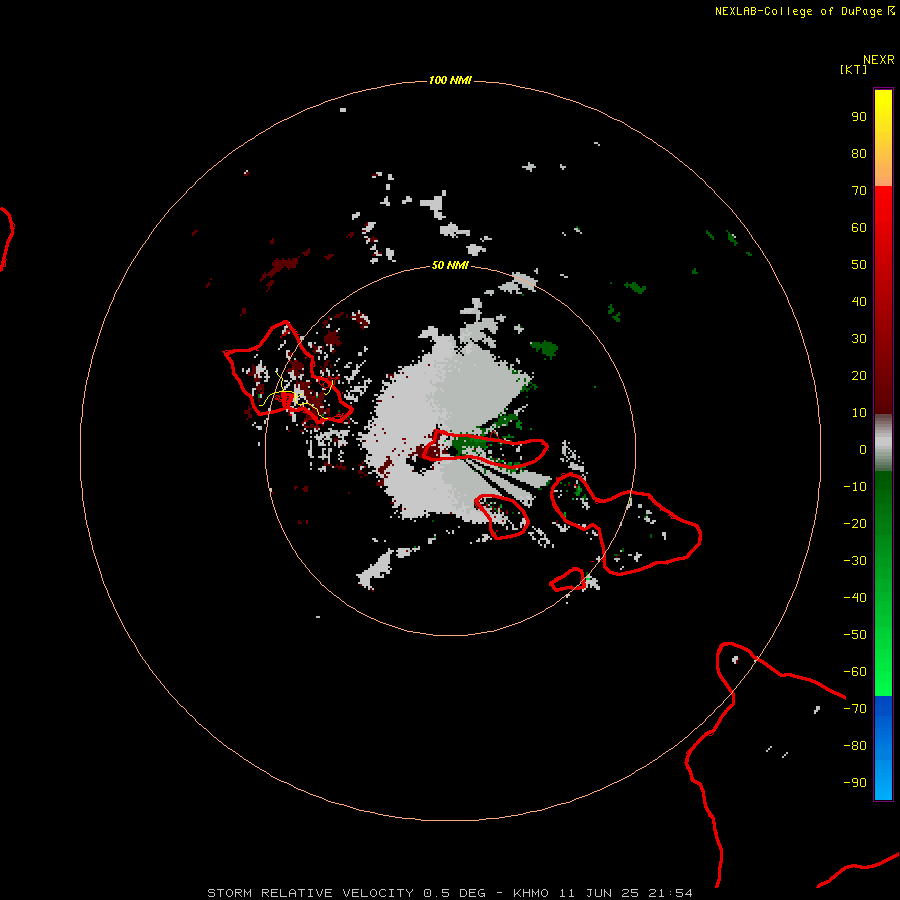The width and height of the screenshot is (900, 900).
Task: Click the [KT] units label
Action: 854,69
